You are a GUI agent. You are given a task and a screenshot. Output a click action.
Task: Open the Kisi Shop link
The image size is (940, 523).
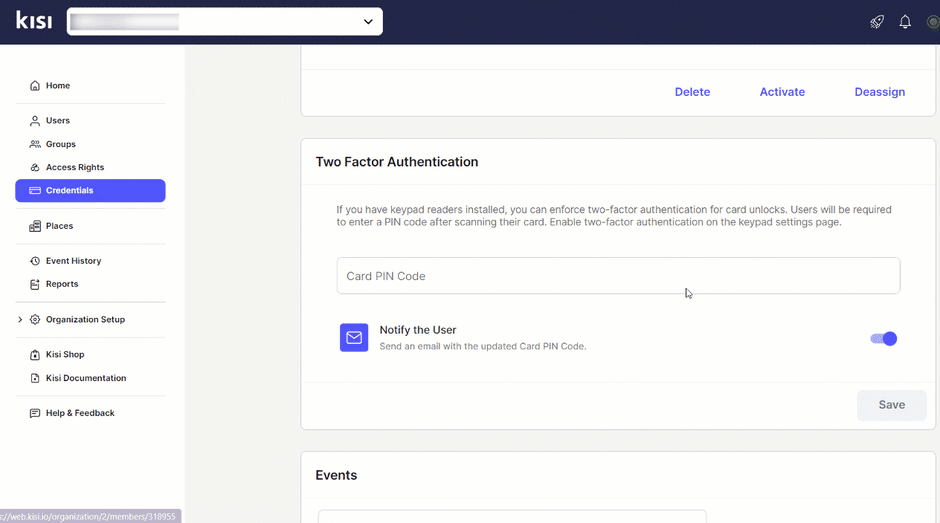click(x=65, y=354)
